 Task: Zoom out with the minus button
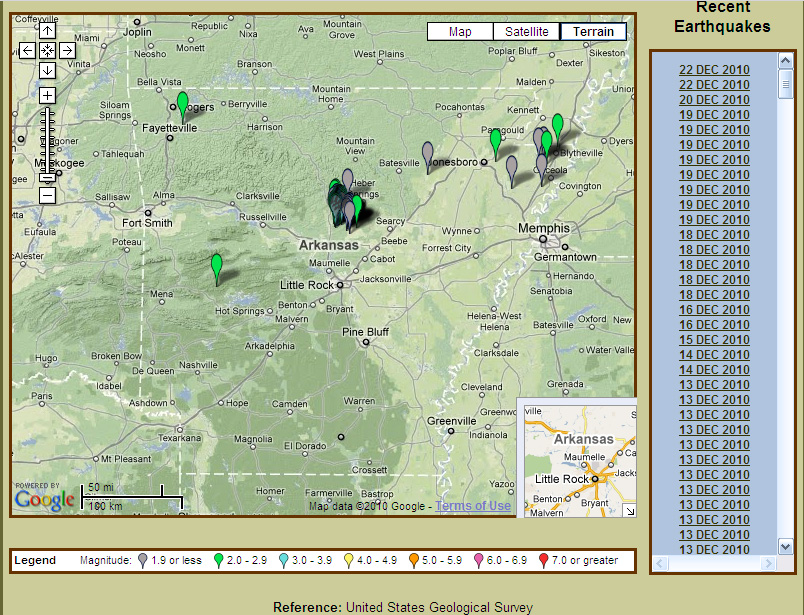pyautogui.click(x=47, y=195)
